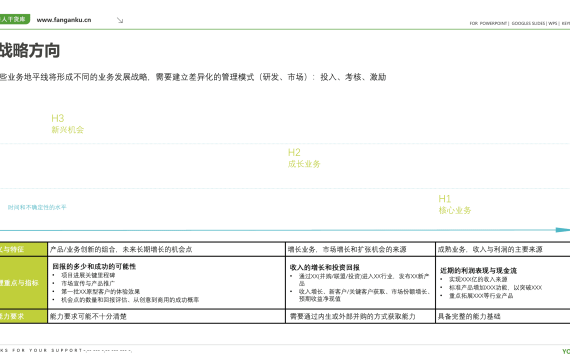Click the FOR POWERPOINT header text

488,23
